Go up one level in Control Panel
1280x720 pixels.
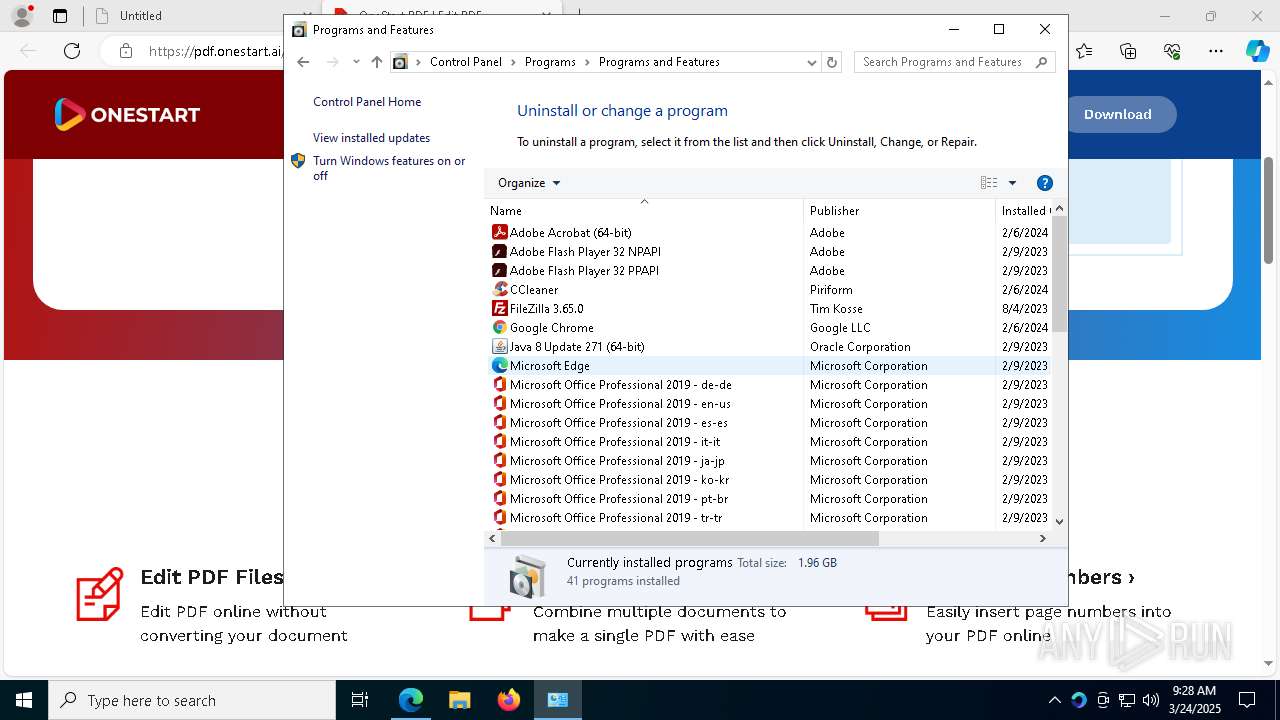[x=377, y=62]
